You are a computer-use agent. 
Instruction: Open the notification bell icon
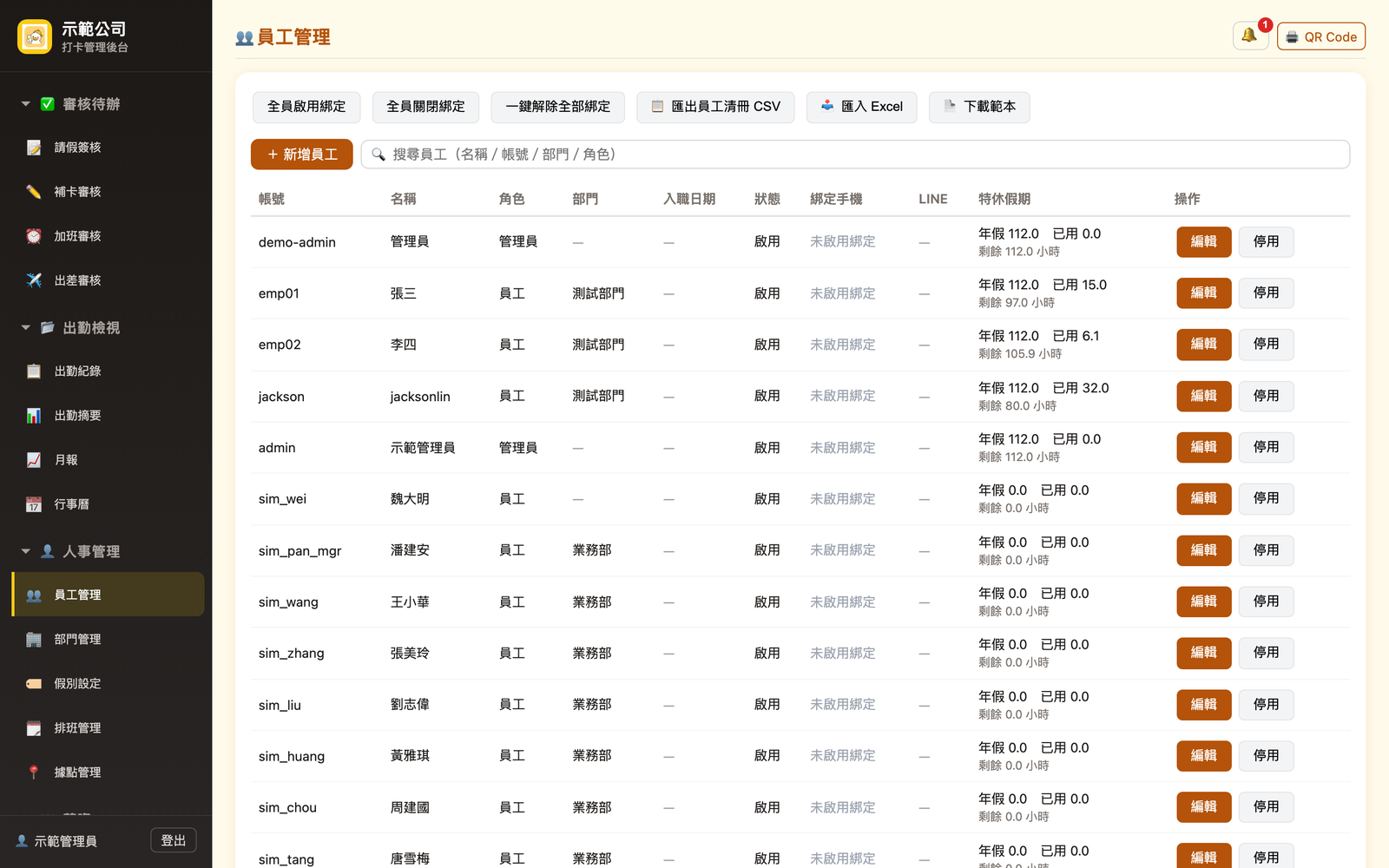pyautogui.click(x=1250, y=36)
